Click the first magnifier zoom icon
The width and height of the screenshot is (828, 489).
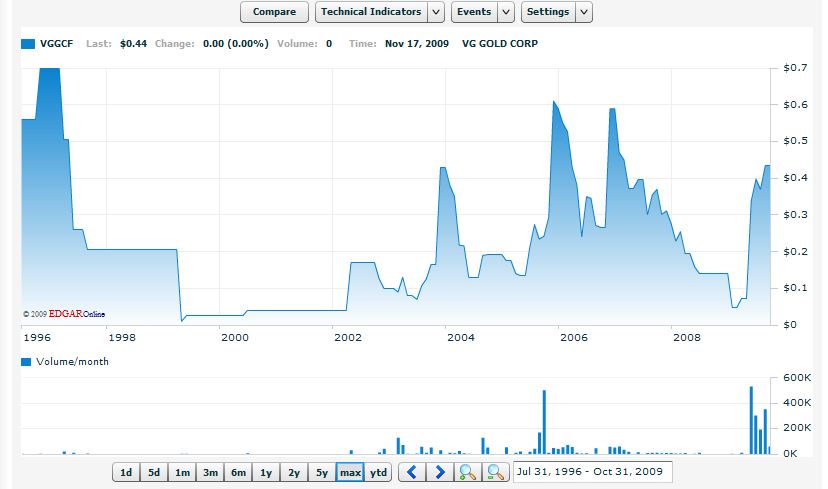pos(468,472)
